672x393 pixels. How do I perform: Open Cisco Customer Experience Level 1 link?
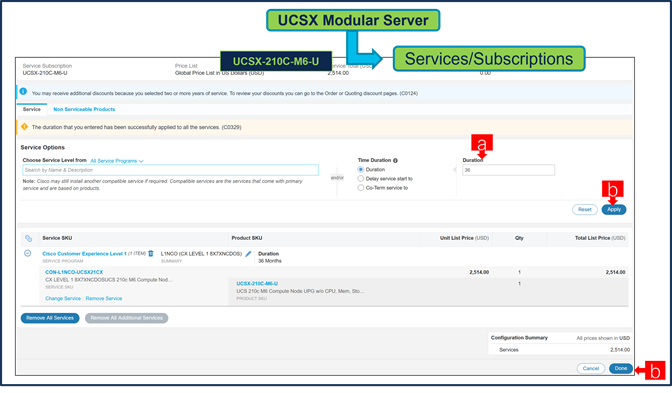click(x=84, y=254)
